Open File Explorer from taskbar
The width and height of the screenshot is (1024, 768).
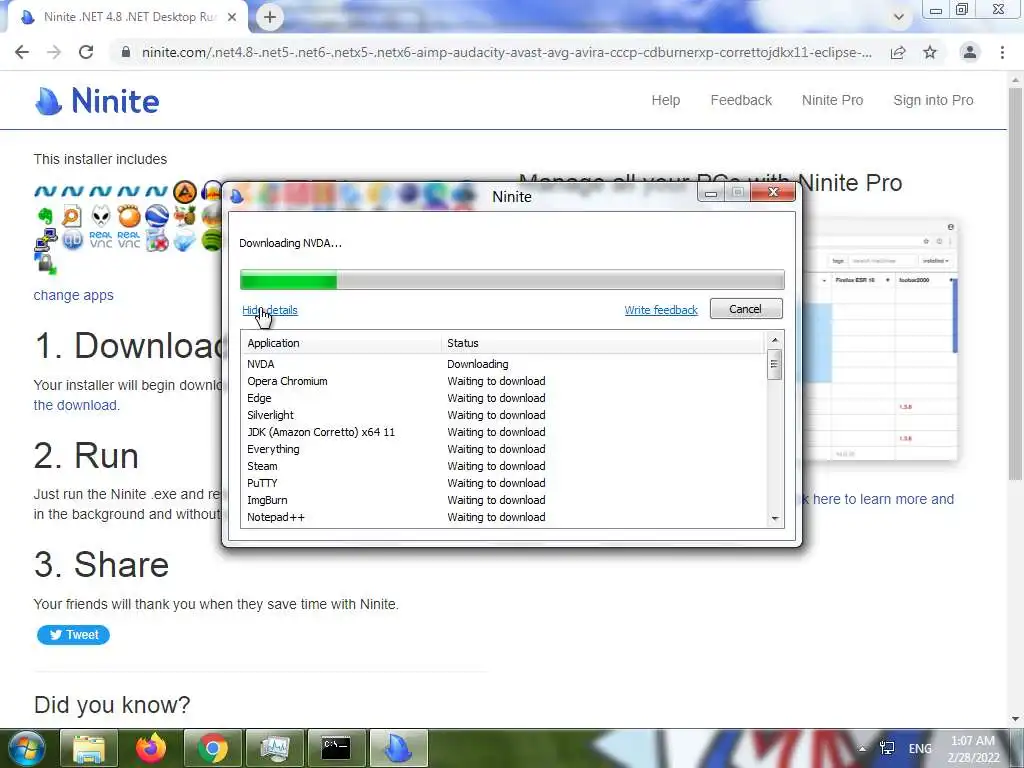(88, 748)
